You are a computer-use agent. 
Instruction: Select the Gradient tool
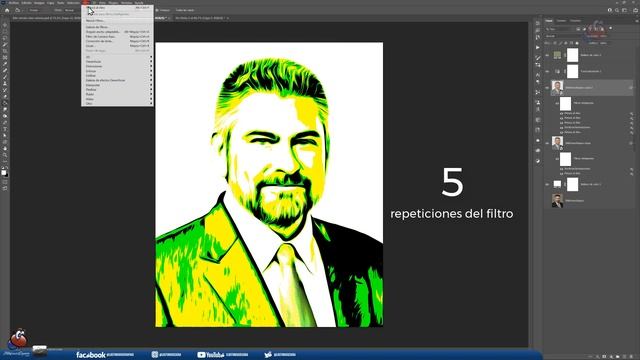pyautogui.click(x=5, y=103)
